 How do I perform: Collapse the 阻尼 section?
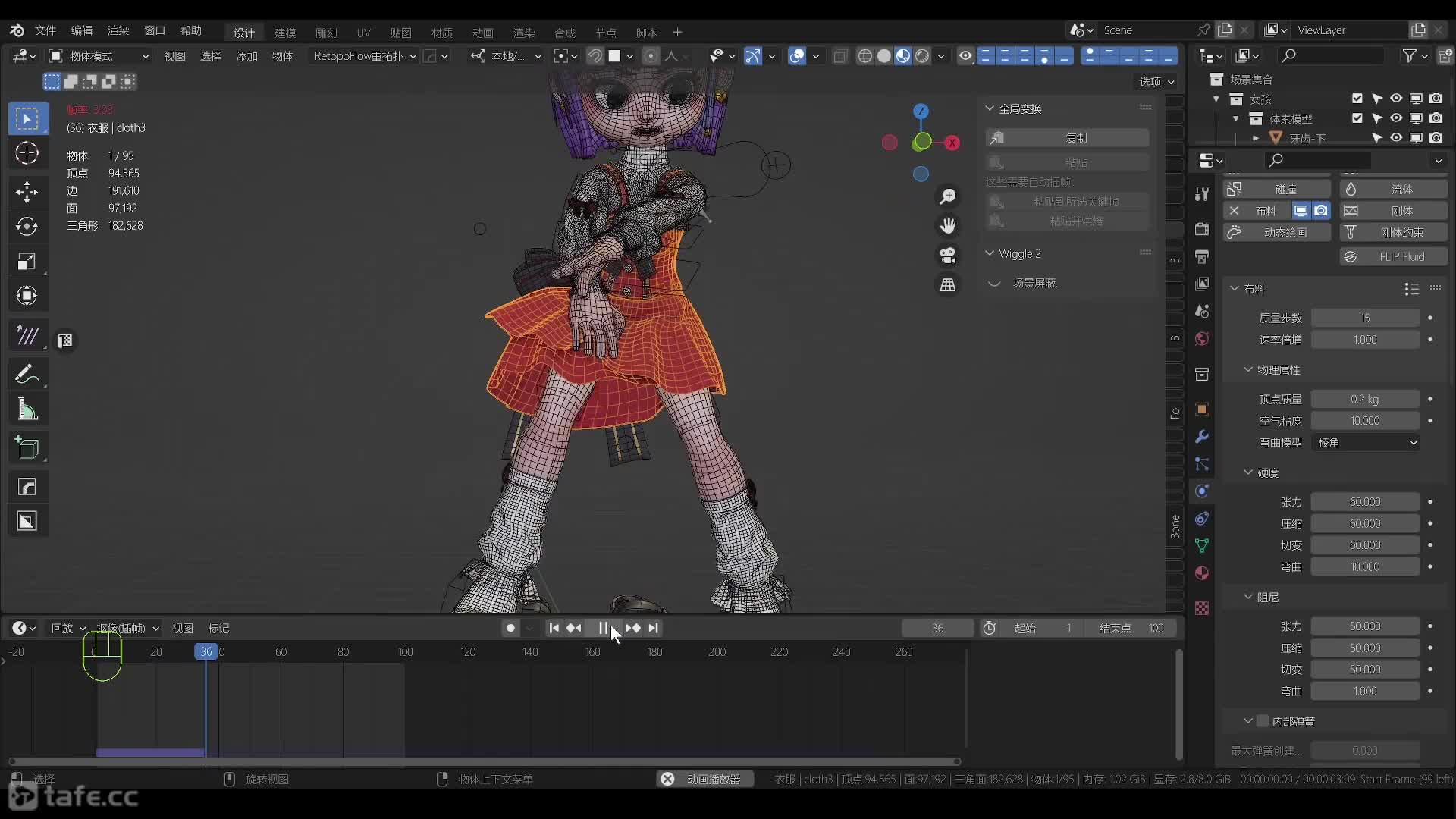[x=1248, y=597]
